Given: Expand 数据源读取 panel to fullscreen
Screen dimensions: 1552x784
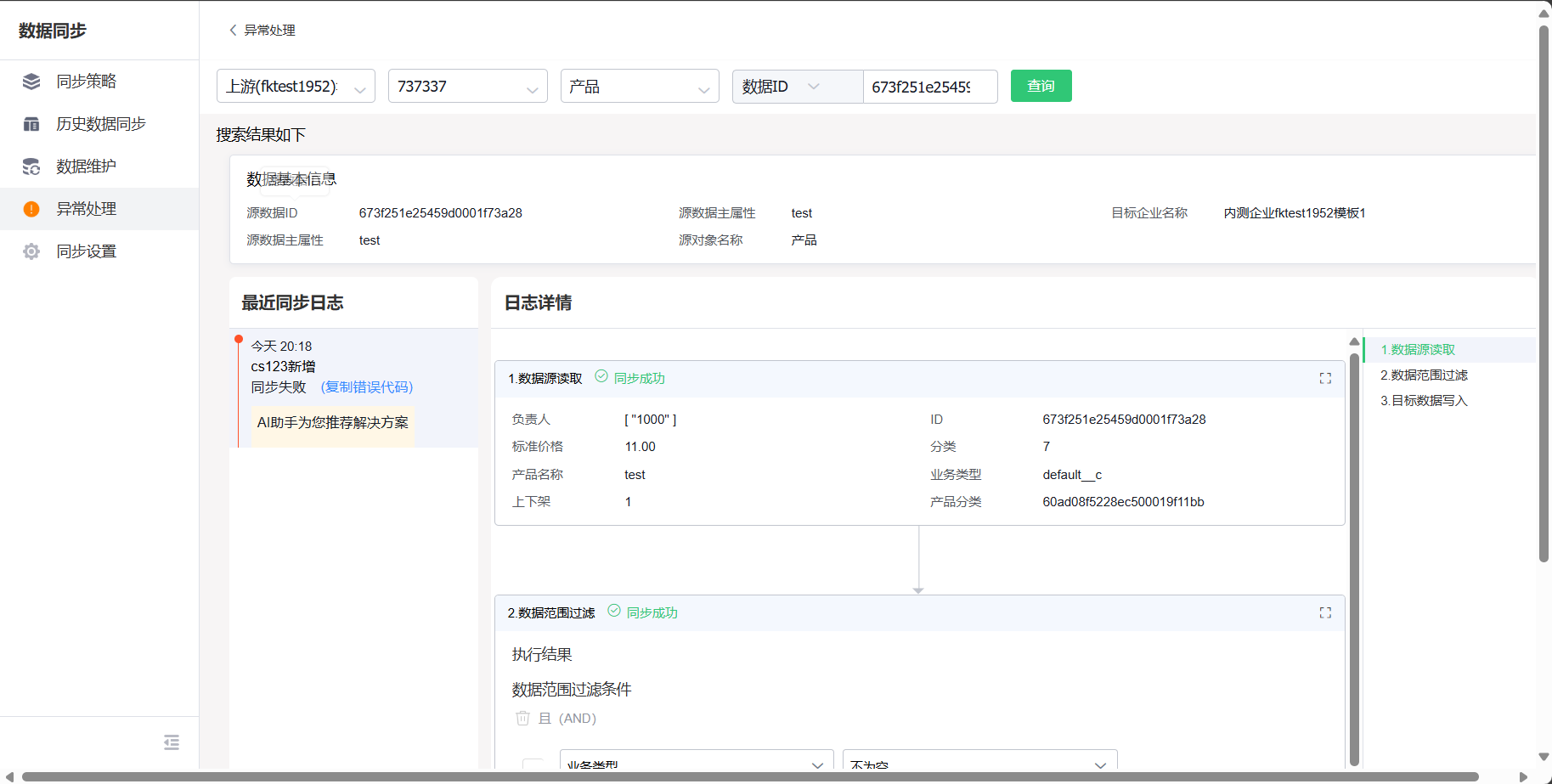Looking at the screenshot, I should click(1325, 378).
